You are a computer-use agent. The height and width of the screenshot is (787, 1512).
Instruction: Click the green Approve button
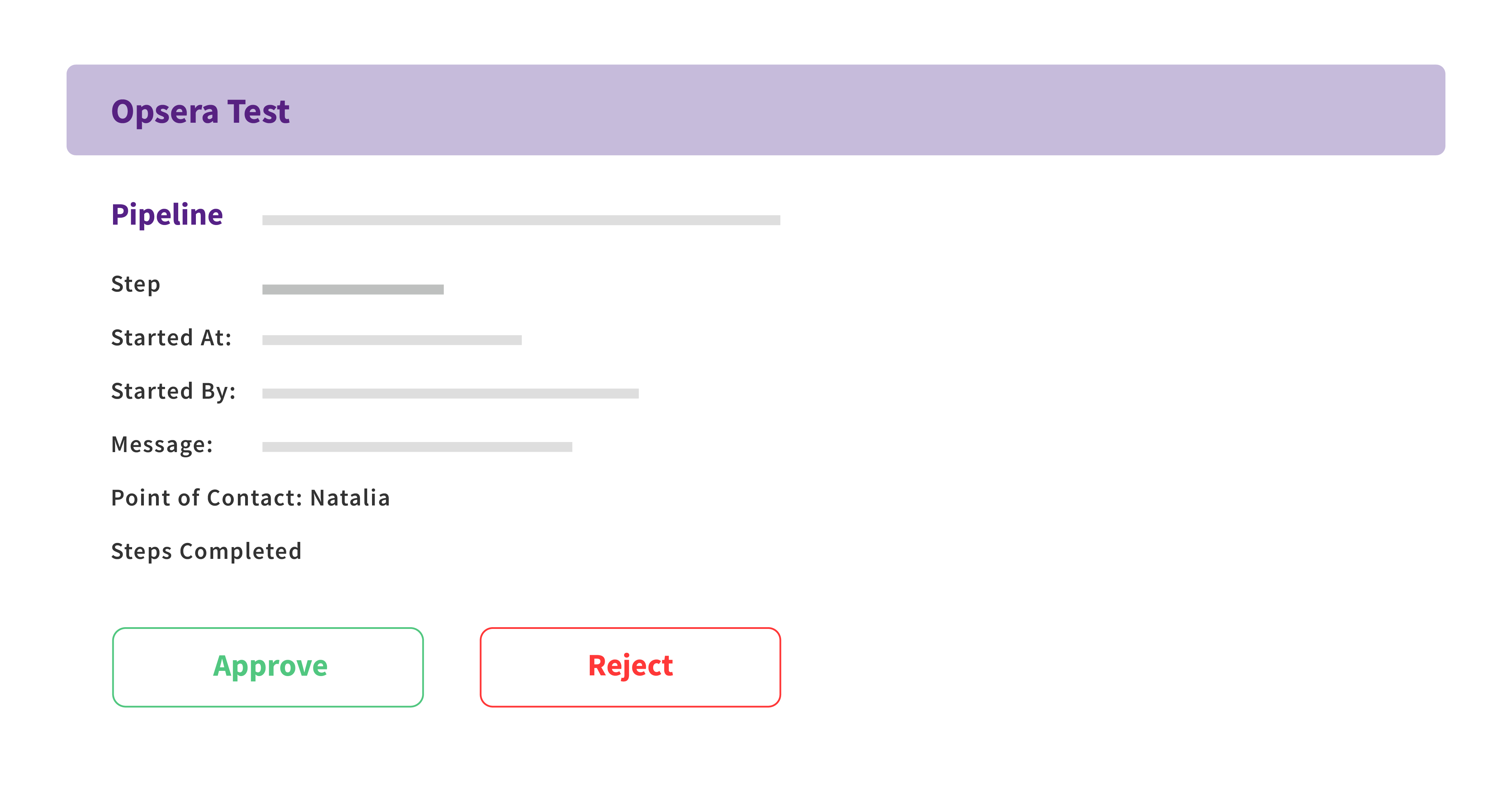268,667
